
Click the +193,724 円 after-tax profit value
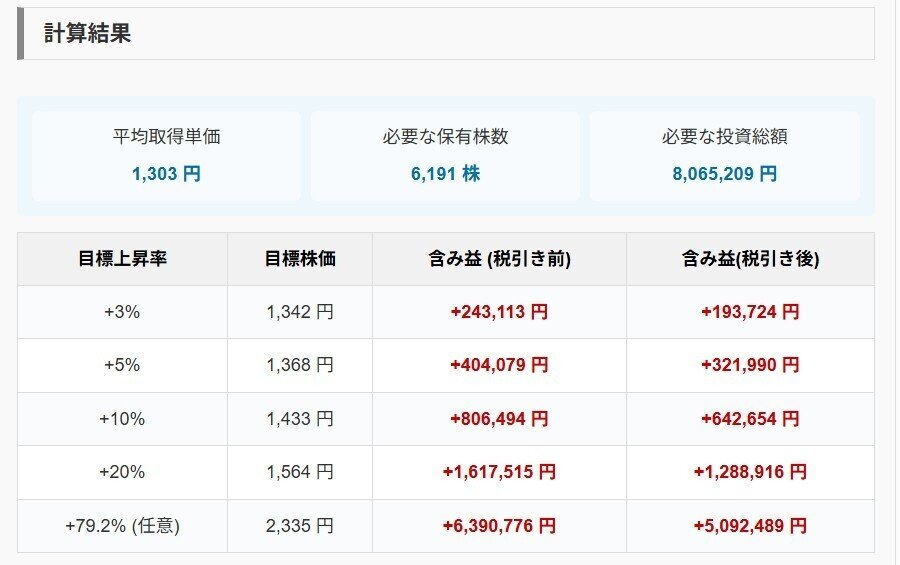[750, 312]
